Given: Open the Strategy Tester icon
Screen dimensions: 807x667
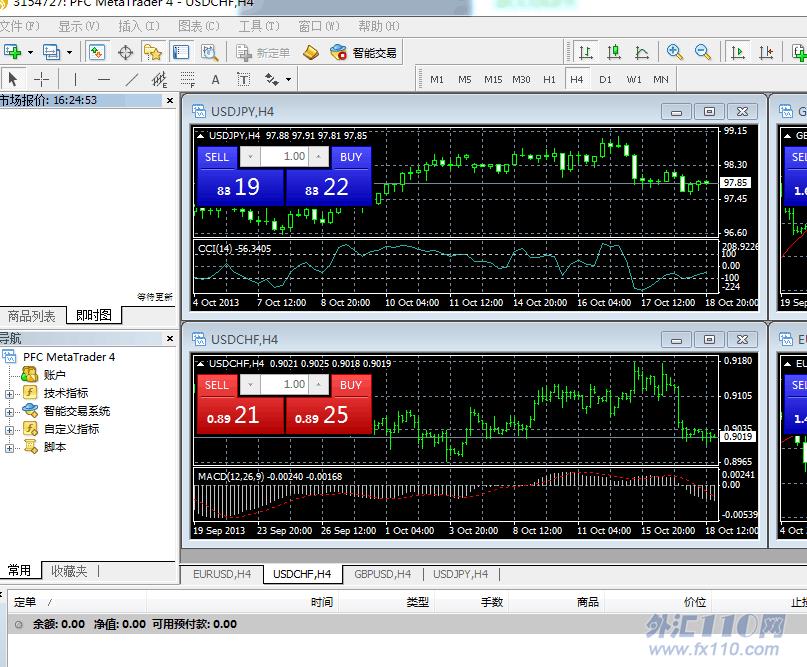Looking at the screenshot, I should coord(209,52).
